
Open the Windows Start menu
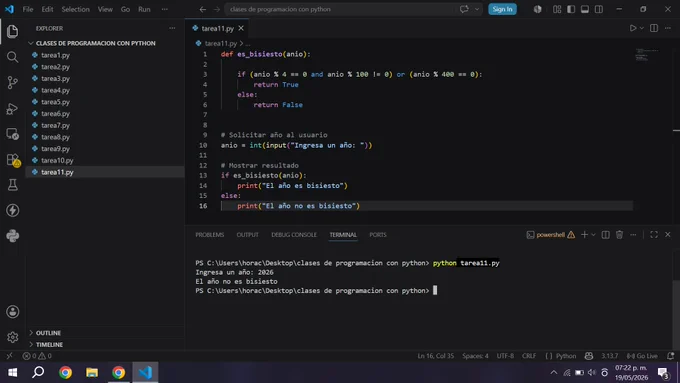[13, 373]
